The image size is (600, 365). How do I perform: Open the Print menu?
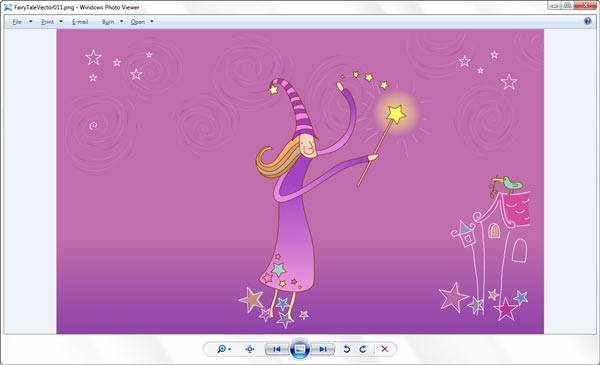tap(47, 22)
